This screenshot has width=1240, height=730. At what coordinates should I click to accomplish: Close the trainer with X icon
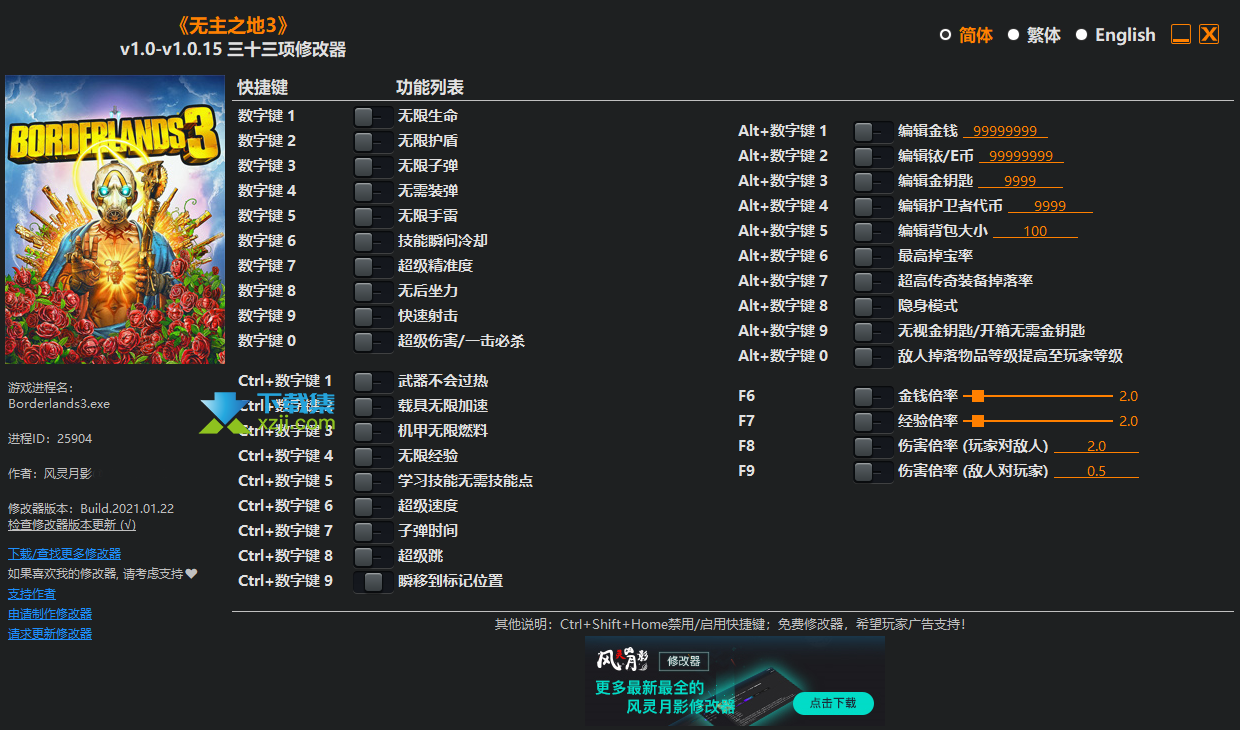click(x=1209, y=34)
